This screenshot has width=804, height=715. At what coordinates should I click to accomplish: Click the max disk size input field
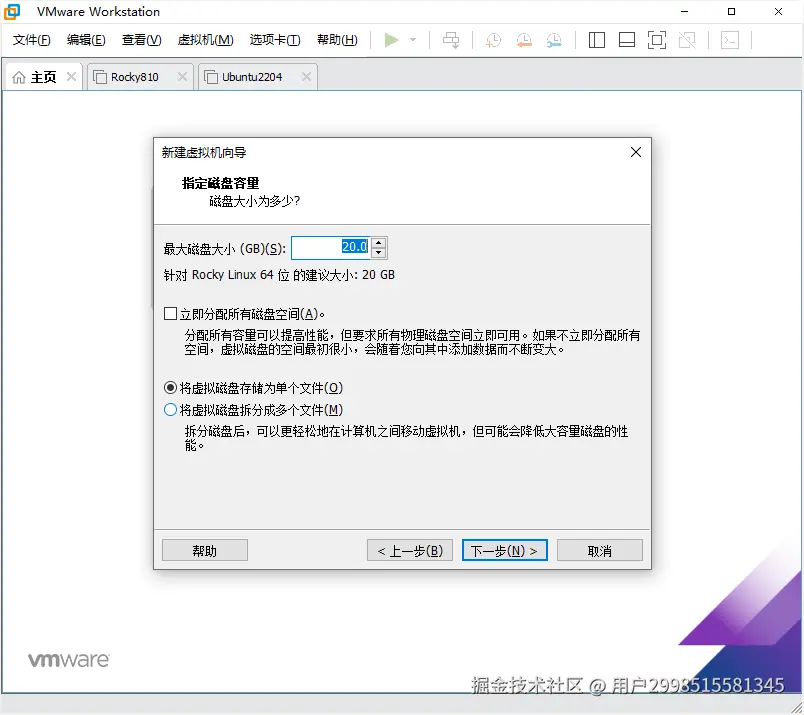pos(331,248)
